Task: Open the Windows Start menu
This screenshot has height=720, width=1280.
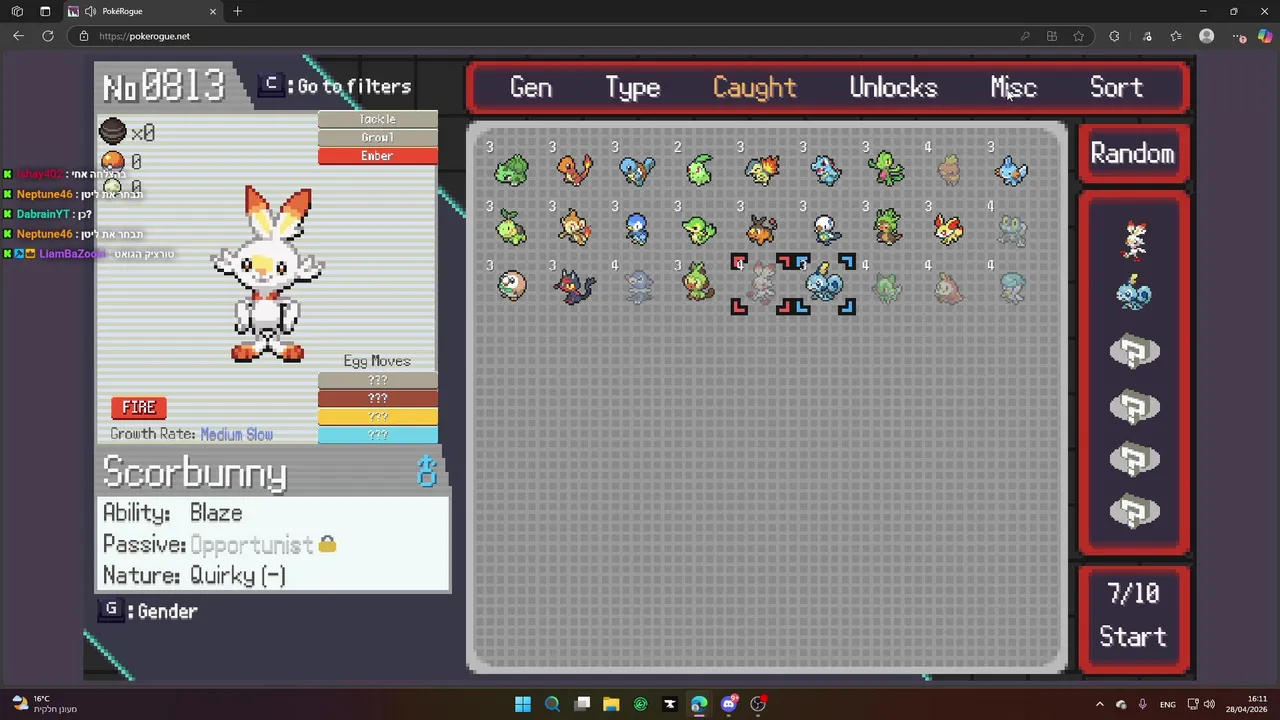Action: click(522, 704)
